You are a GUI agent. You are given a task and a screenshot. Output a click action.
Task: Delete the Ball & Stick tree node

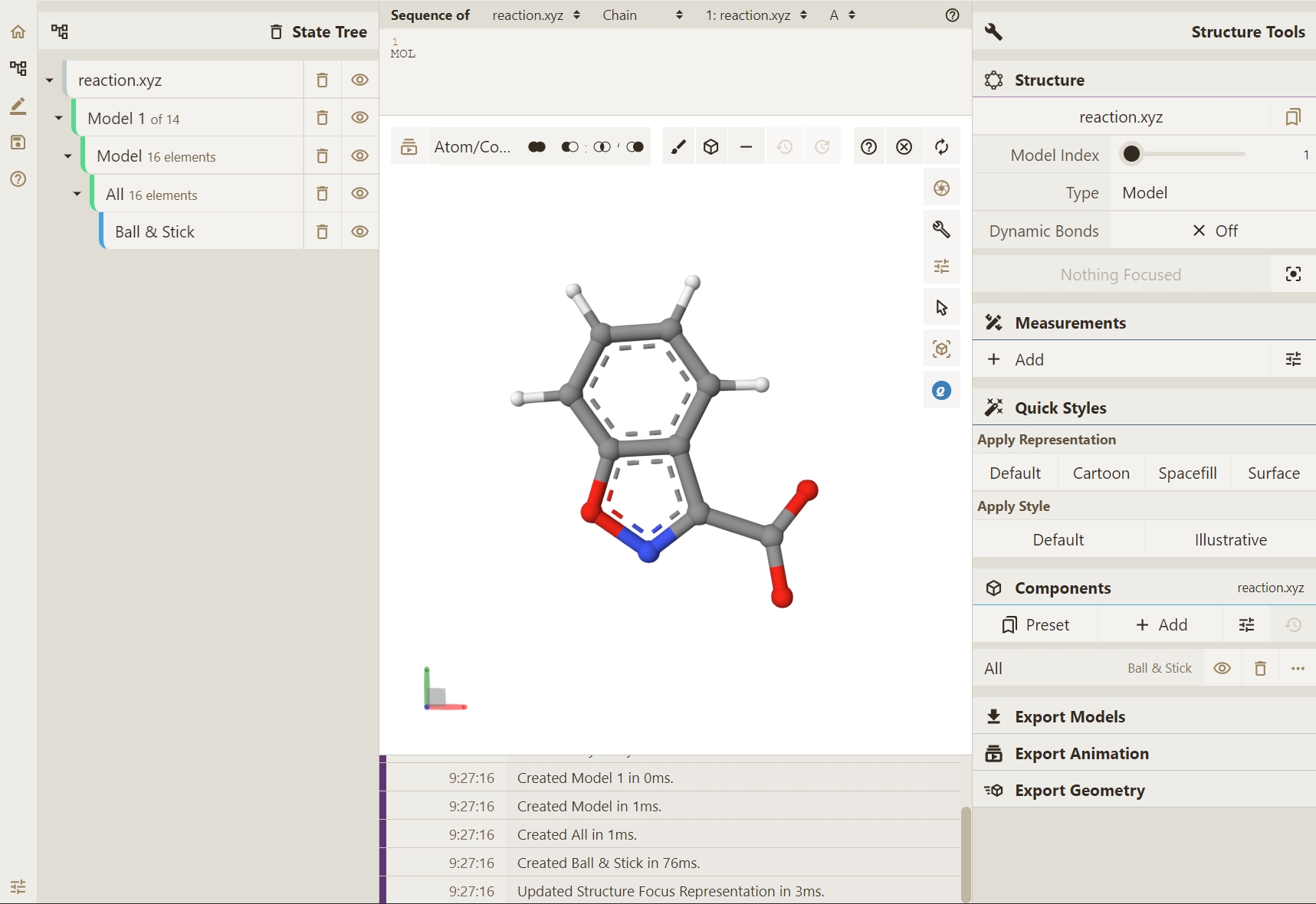click(323, 232)
